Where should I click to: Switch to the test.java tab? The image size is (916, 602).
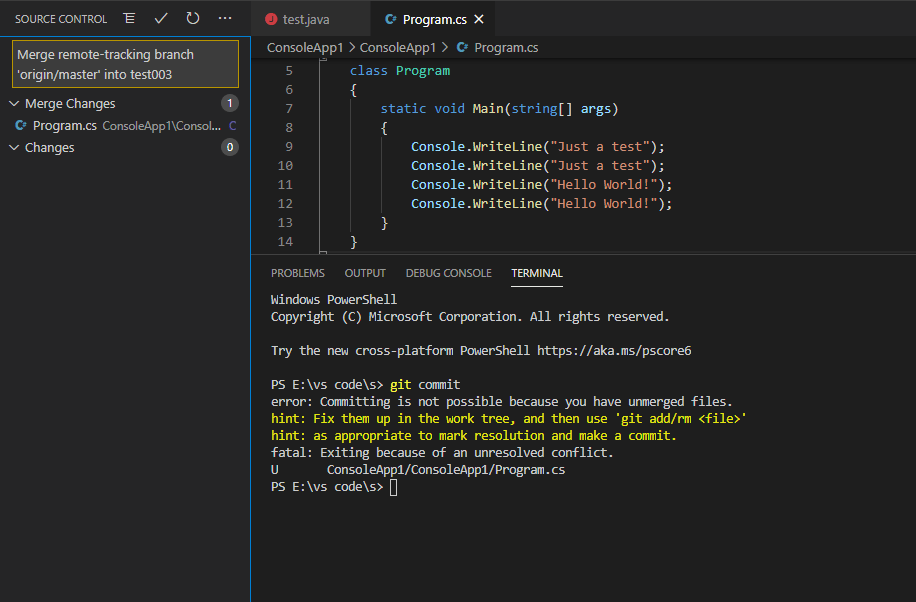(311, 19)
